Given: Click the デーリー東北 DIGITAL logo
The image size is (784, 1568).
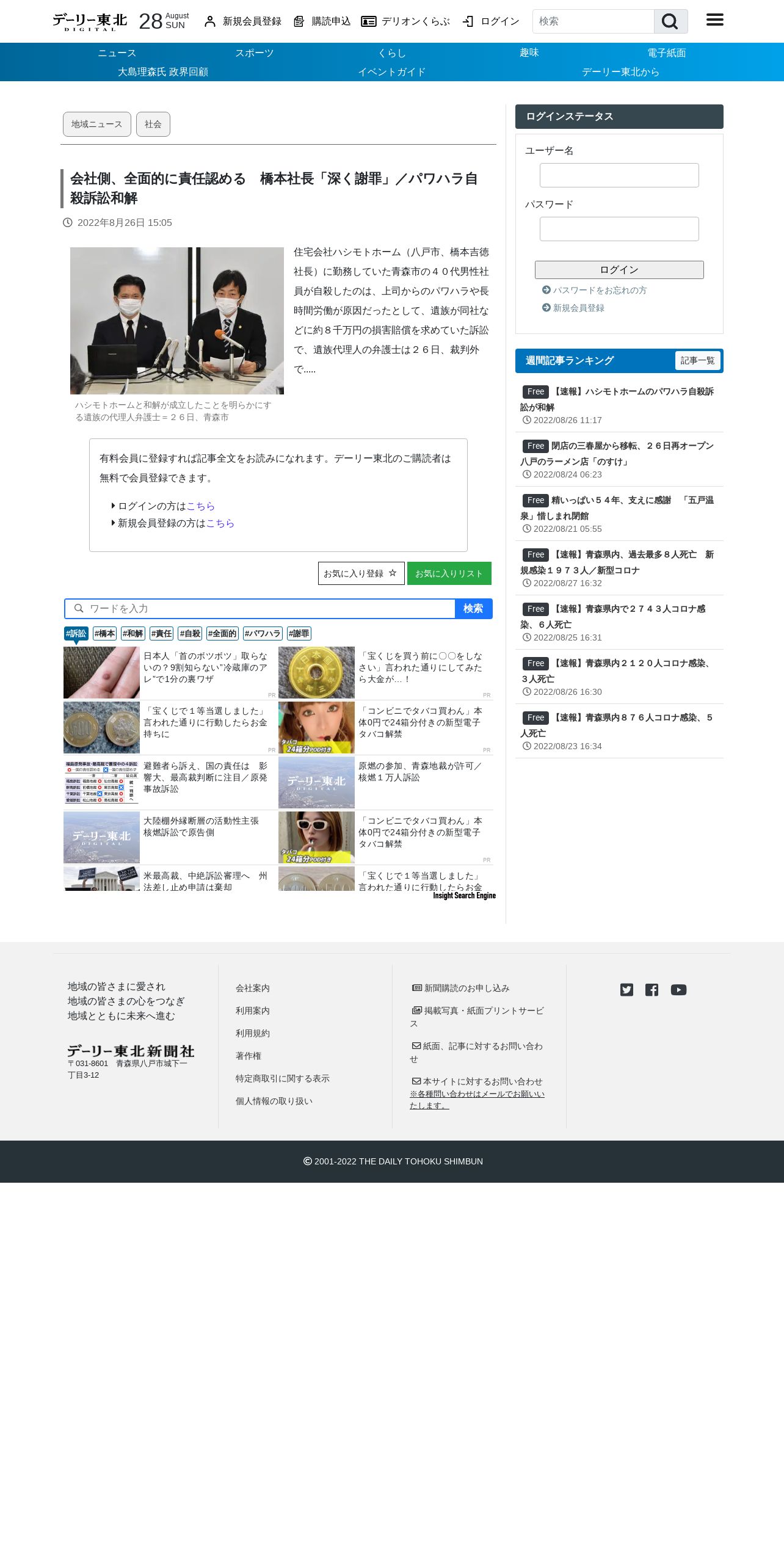Looking at the screenshot, I should 90,22.
